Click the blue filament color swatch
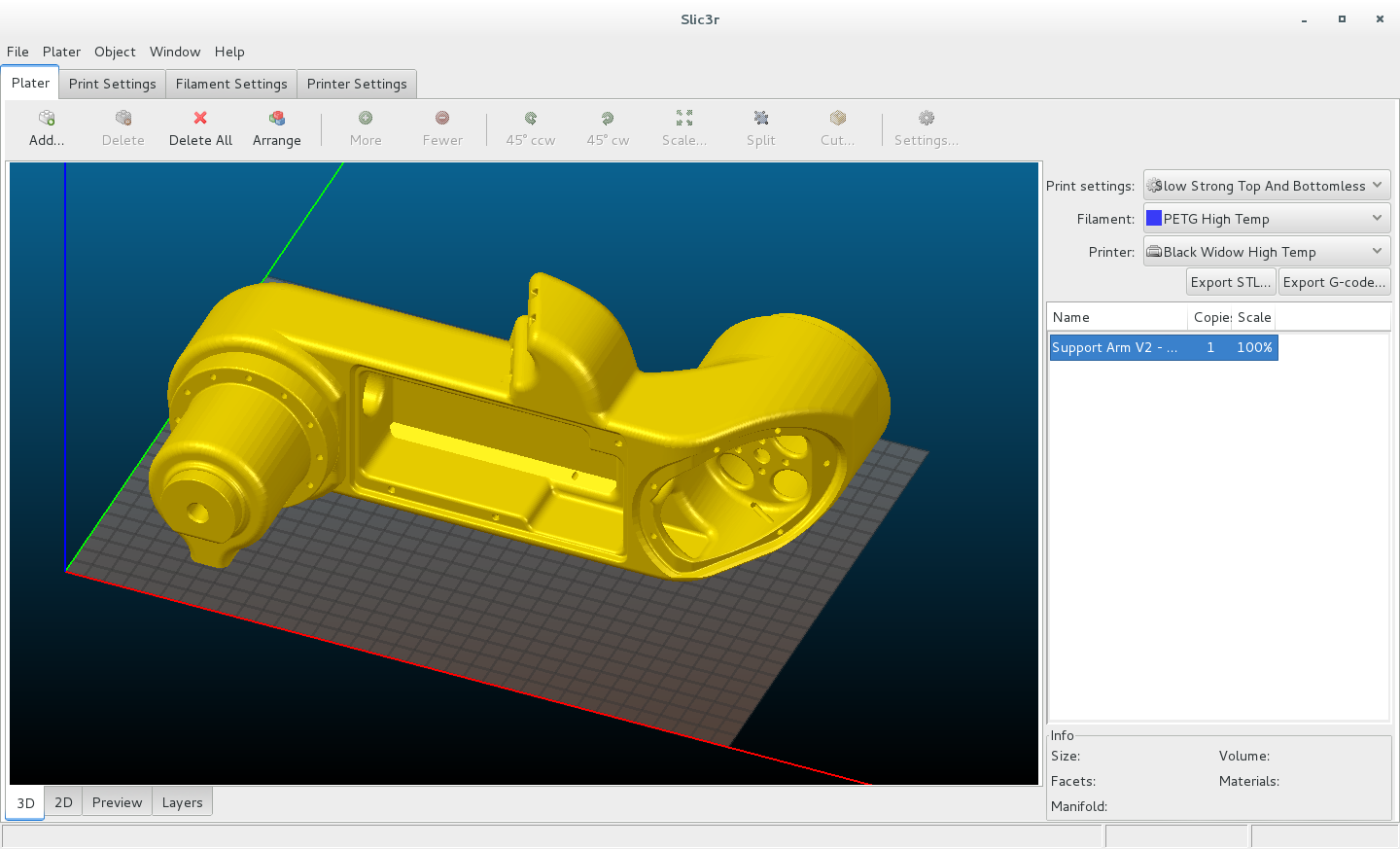The height and width of the screenshot is (849, 1400). pos(1154,219)
